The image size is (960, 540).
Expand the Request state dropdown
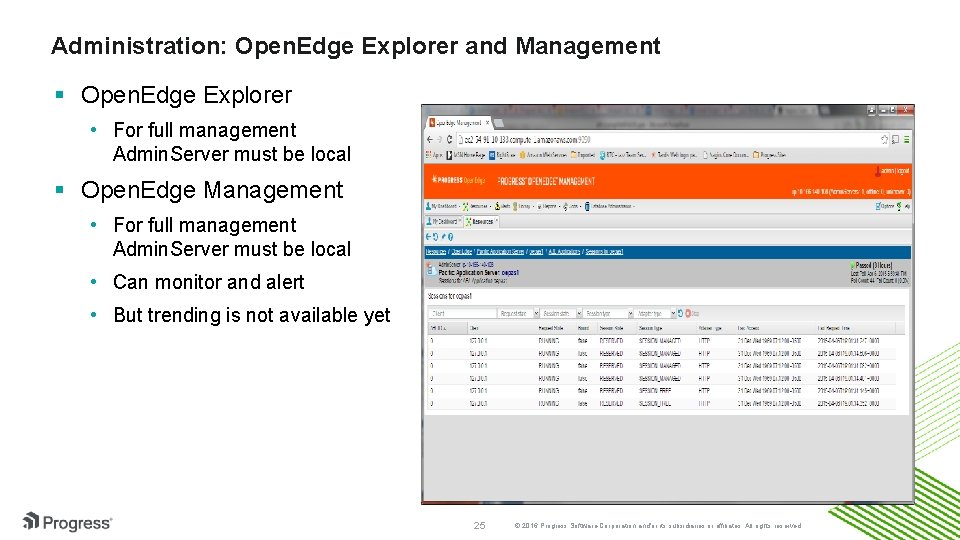(536, 313)
